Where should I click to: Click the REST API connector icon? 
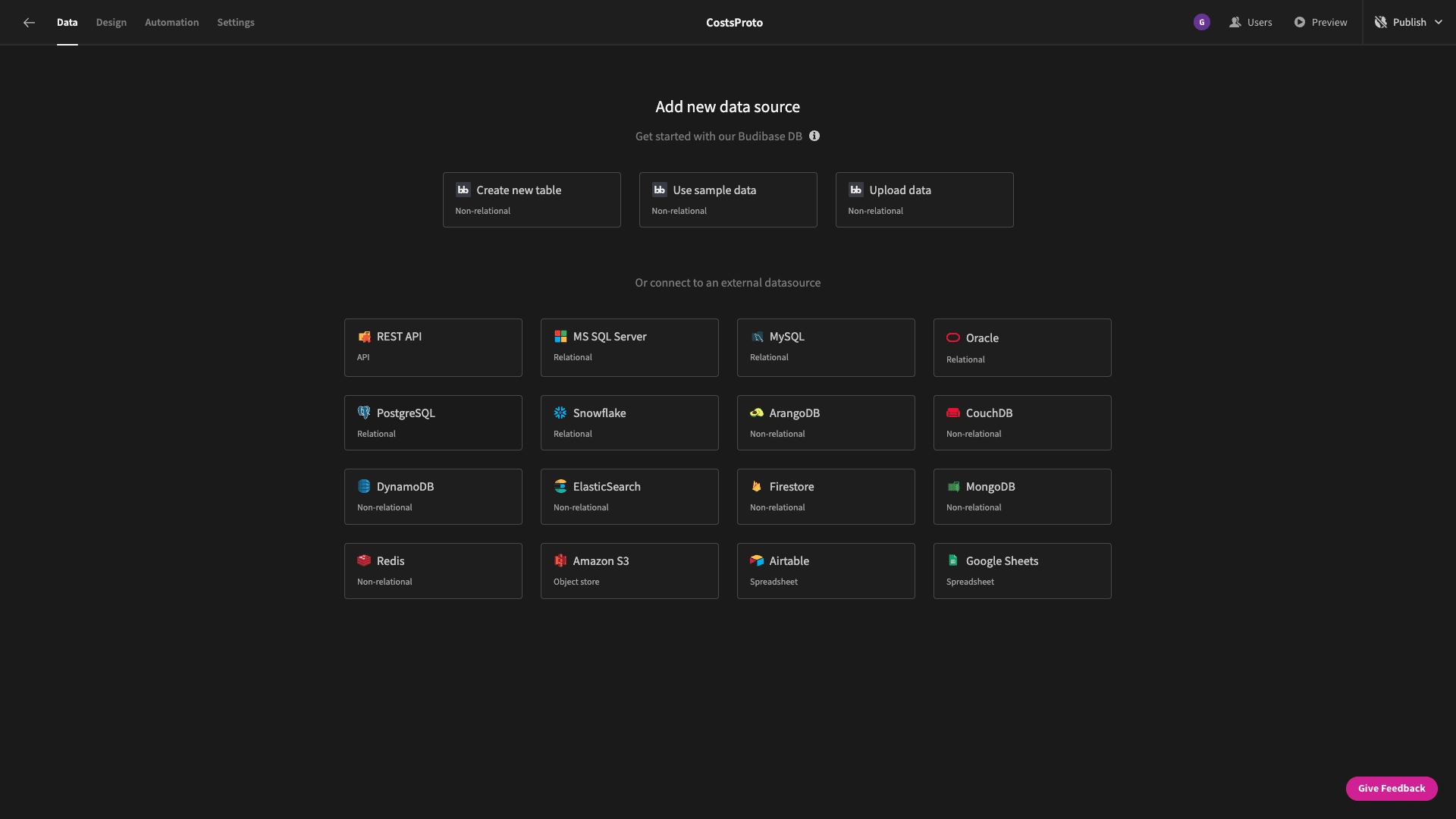tap(364, 337)
